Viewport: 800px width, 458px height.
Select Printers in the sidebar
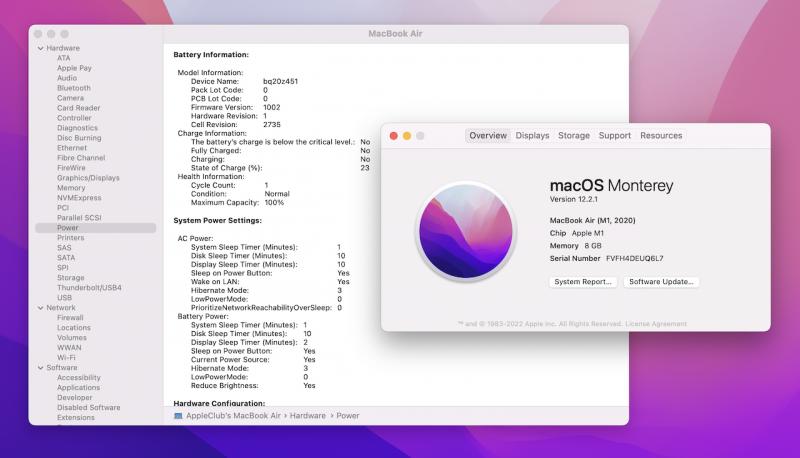[70, 238]
